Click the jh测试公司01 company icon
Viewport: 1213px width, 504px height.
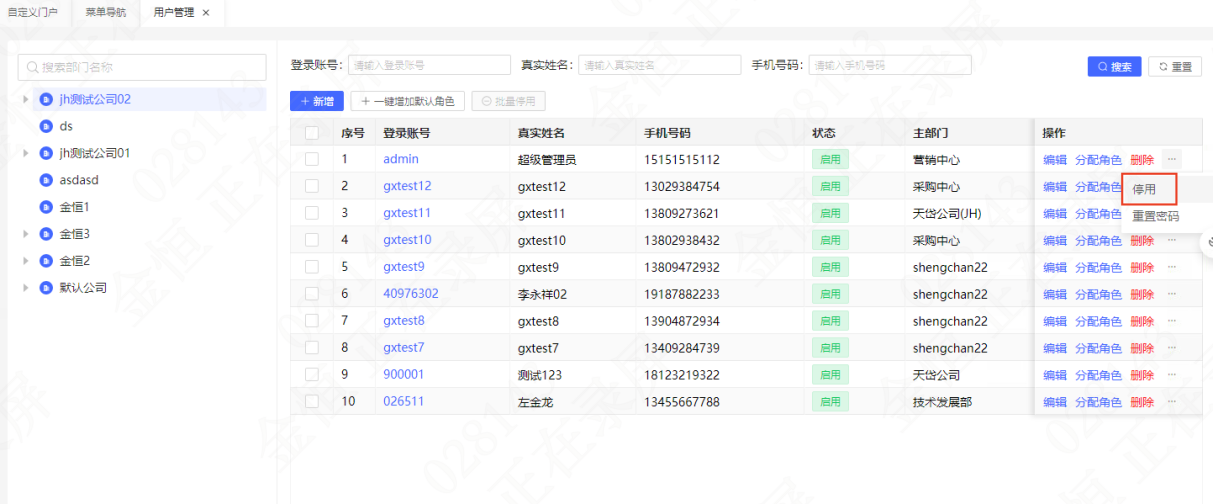(x=45, y=153)
